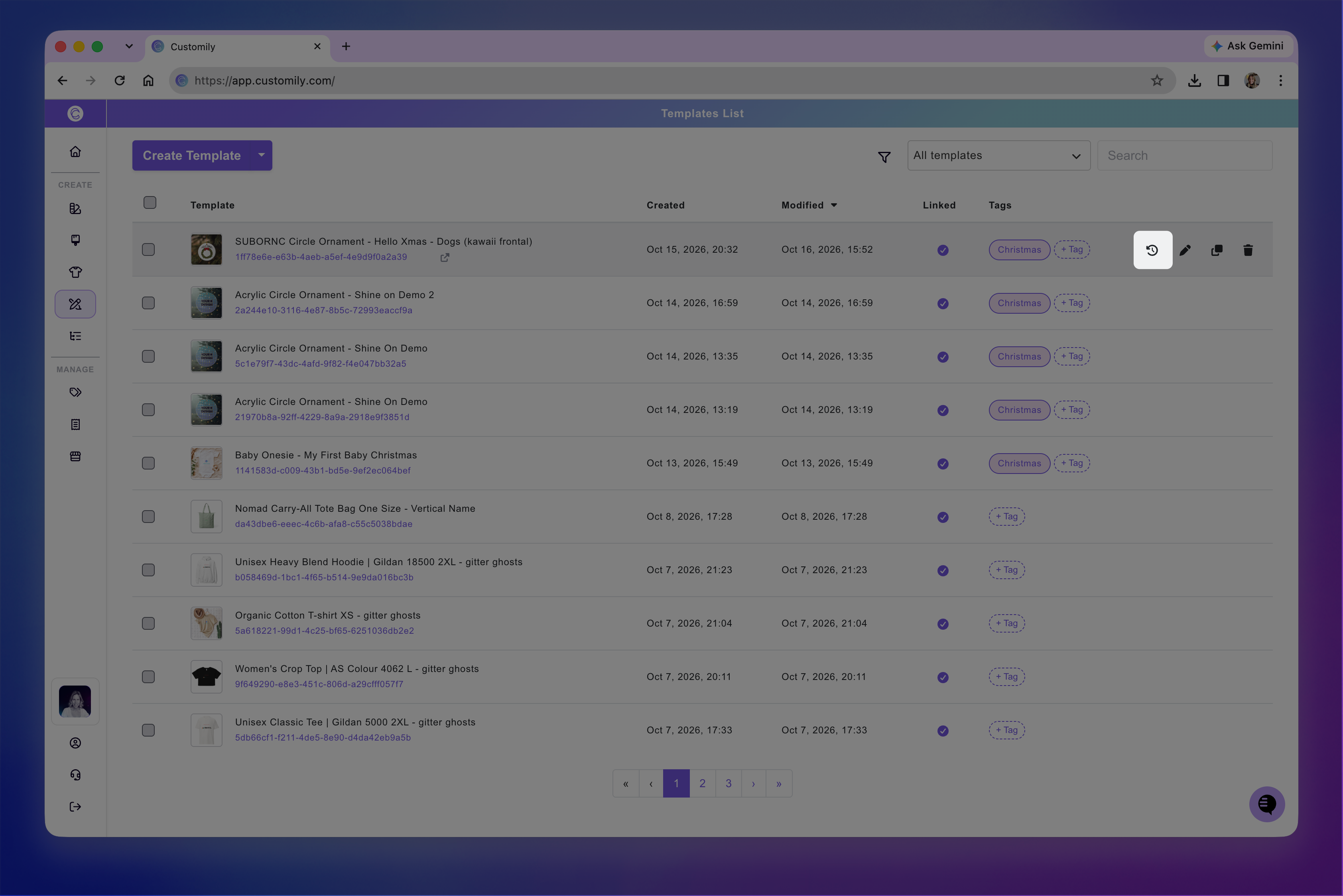1343x896 pixels.
Task: Open the t-shirt products icon in sidebar
Action: coord(75,272)
